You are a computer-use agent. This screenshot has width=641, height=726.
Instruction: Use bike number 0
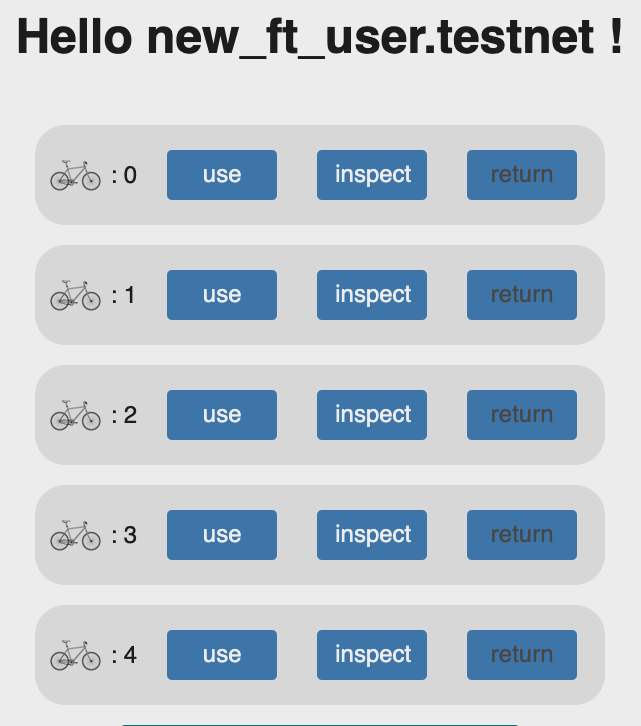coord(222,175)
